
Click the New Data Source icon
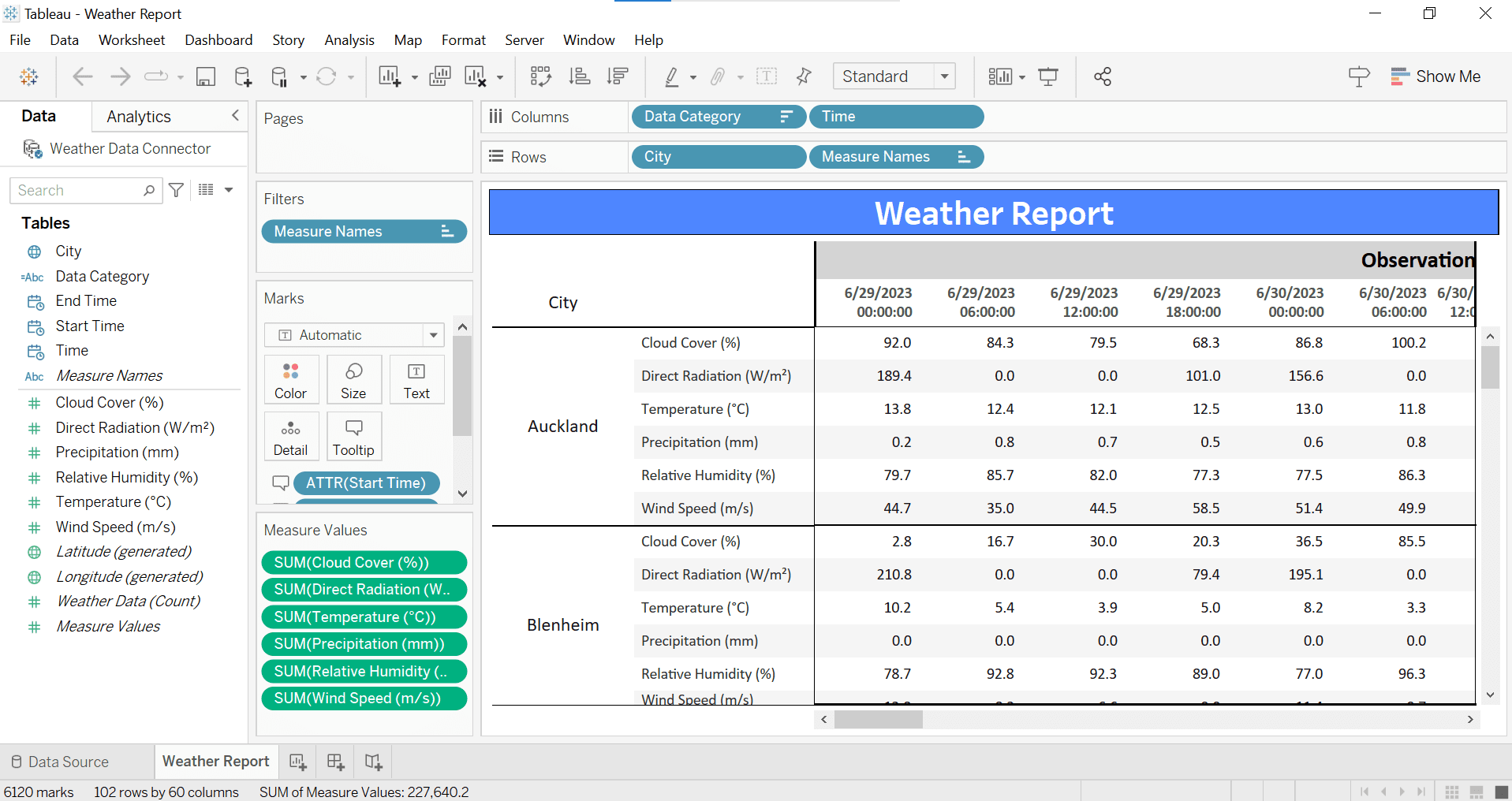243,76
